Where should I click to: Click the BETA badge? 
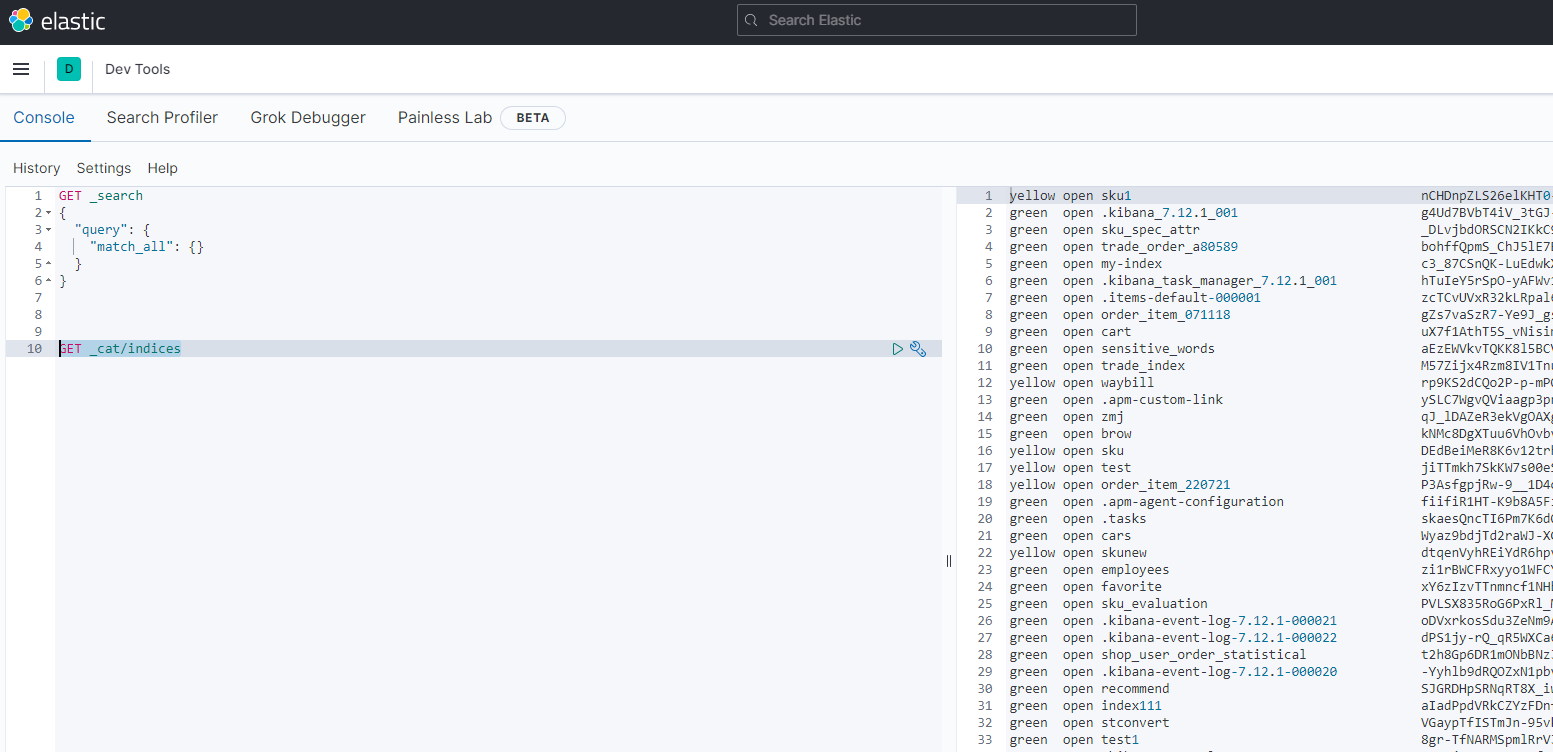tap(533, 118)
